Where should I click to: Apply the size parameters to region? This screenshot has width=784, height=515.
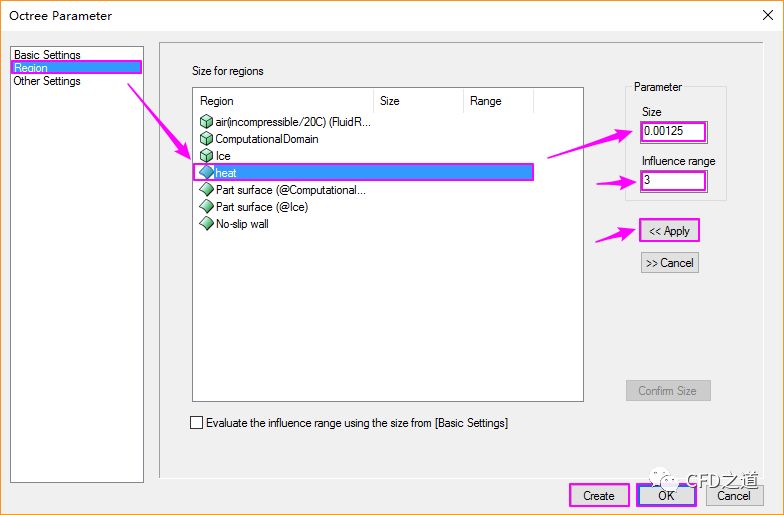pos(669,230)
